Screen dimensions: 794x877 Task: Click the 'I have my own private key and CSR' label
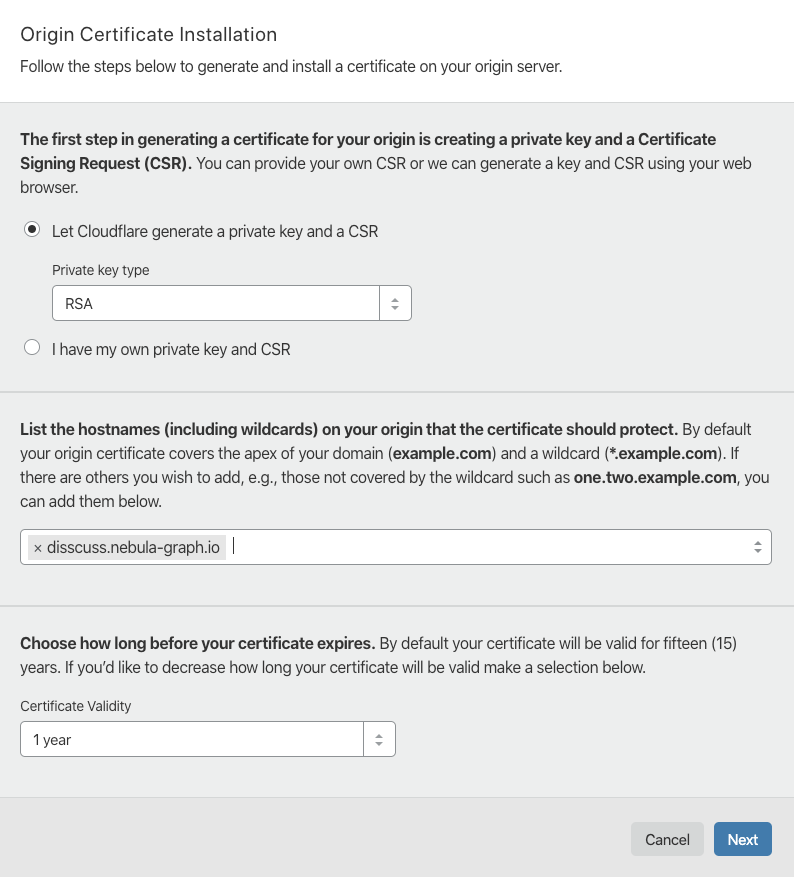click(x=171, y=350)
